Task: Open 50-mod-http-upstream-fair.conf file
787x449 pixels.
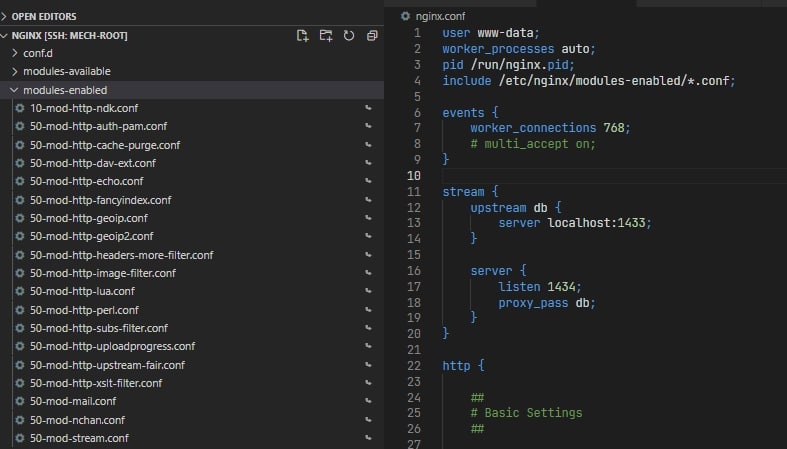Action: [107, 365]
